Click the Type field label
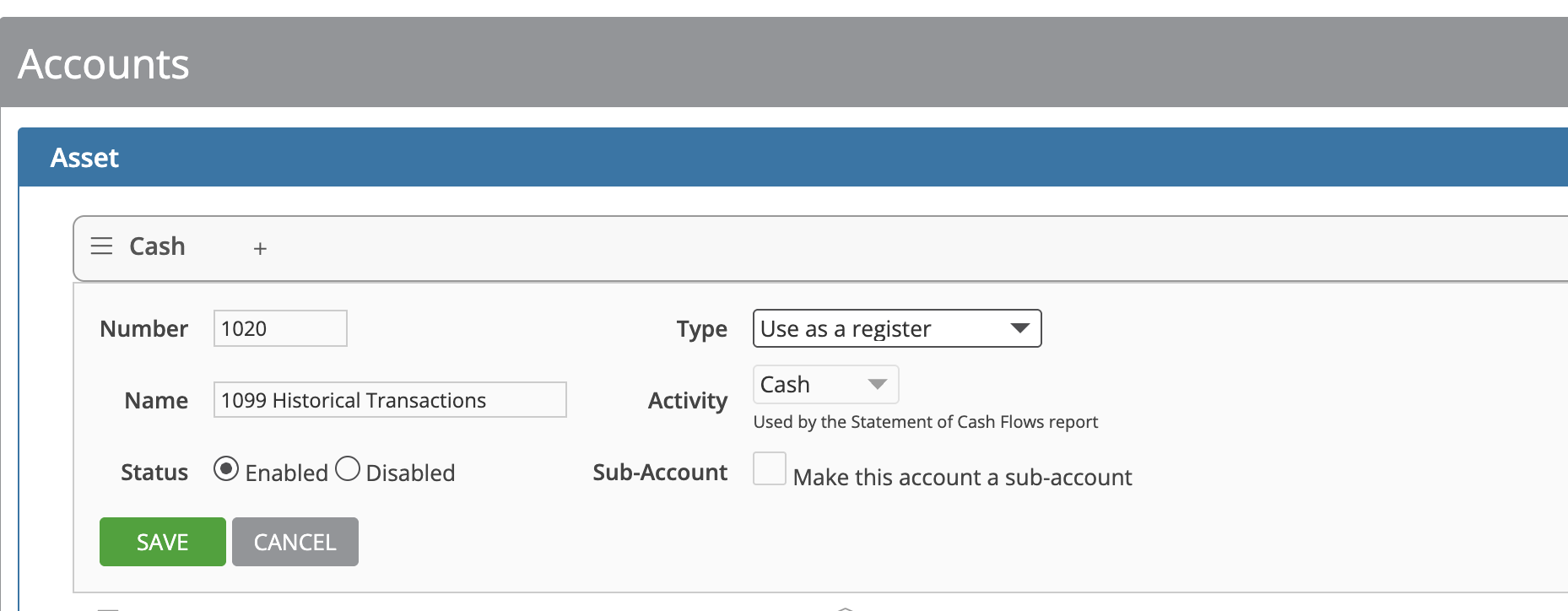The image size is (1568, 611). coord(701,329)
